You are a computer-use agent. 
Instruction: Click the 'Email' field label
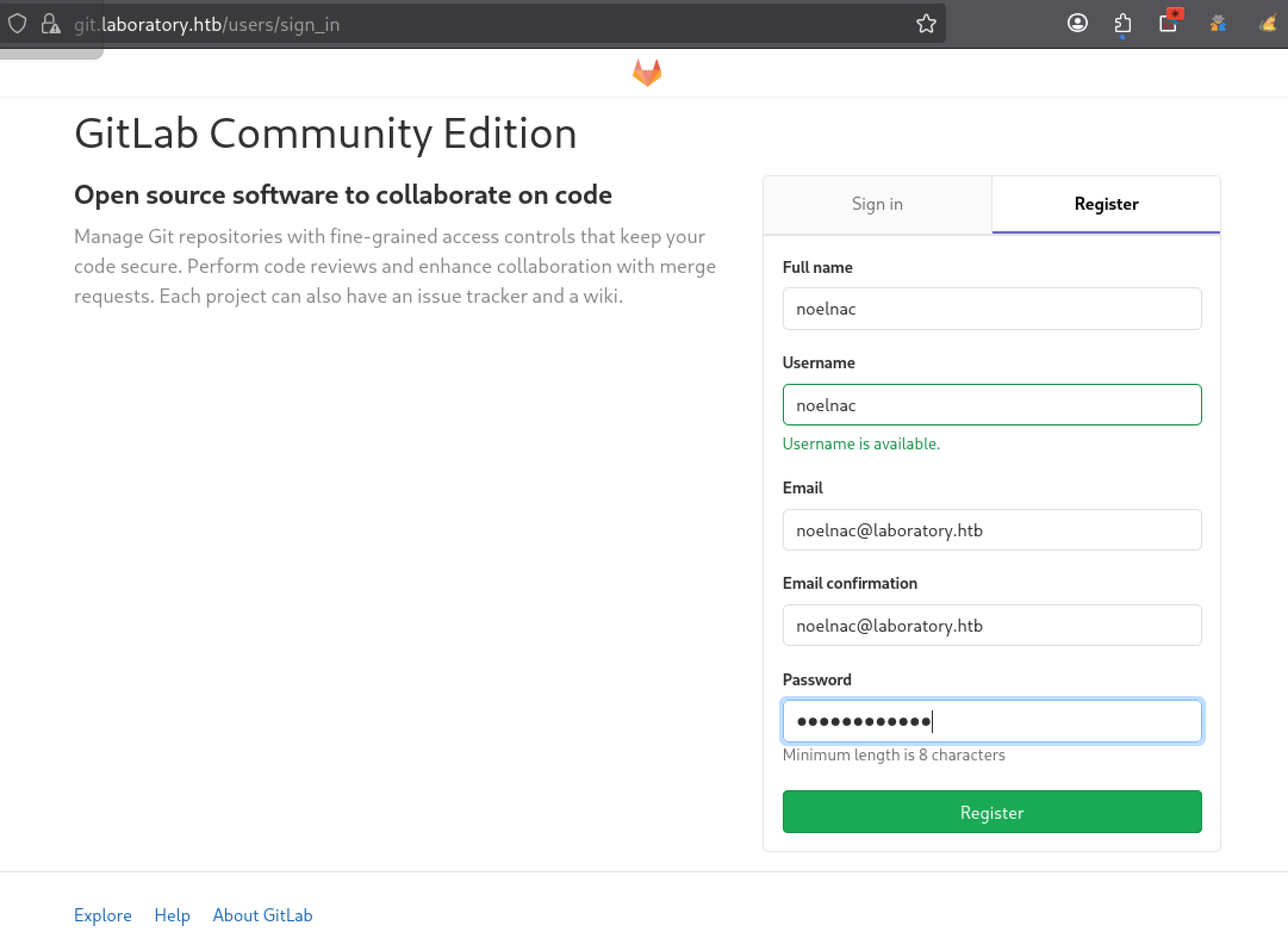click(x=802, y=487)
